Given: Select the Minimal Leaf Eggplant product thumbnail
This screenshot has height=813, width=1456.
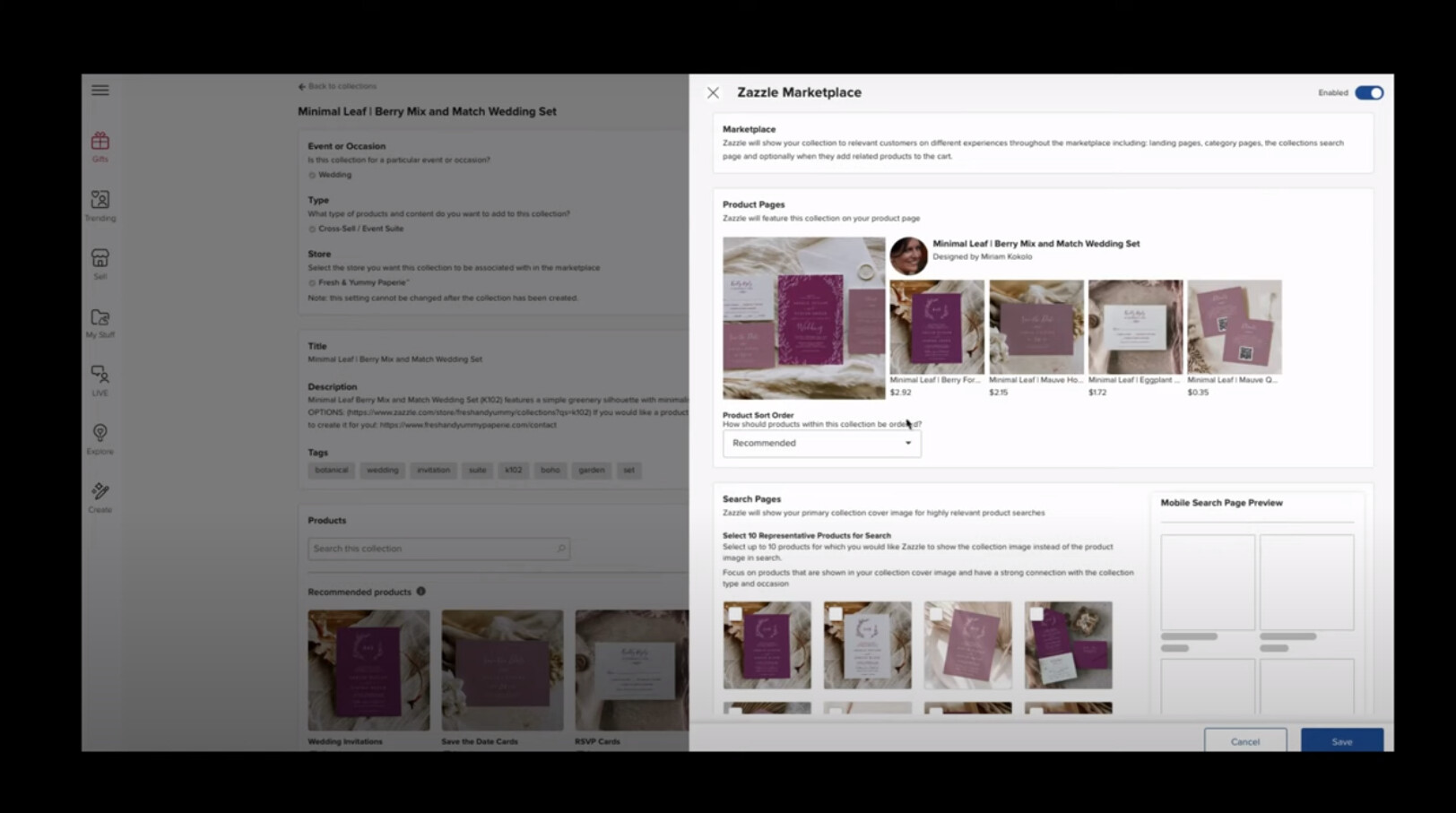Looking at the screenshot, I should tap(1135, 326).
